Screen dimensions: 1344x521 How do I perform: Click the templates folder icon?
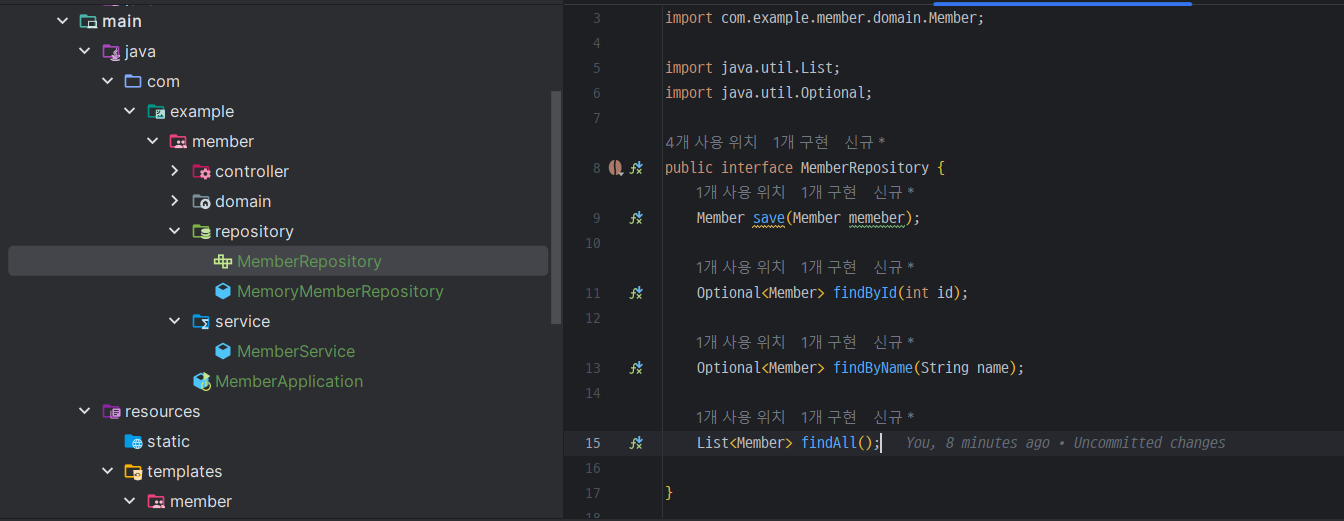133,471
